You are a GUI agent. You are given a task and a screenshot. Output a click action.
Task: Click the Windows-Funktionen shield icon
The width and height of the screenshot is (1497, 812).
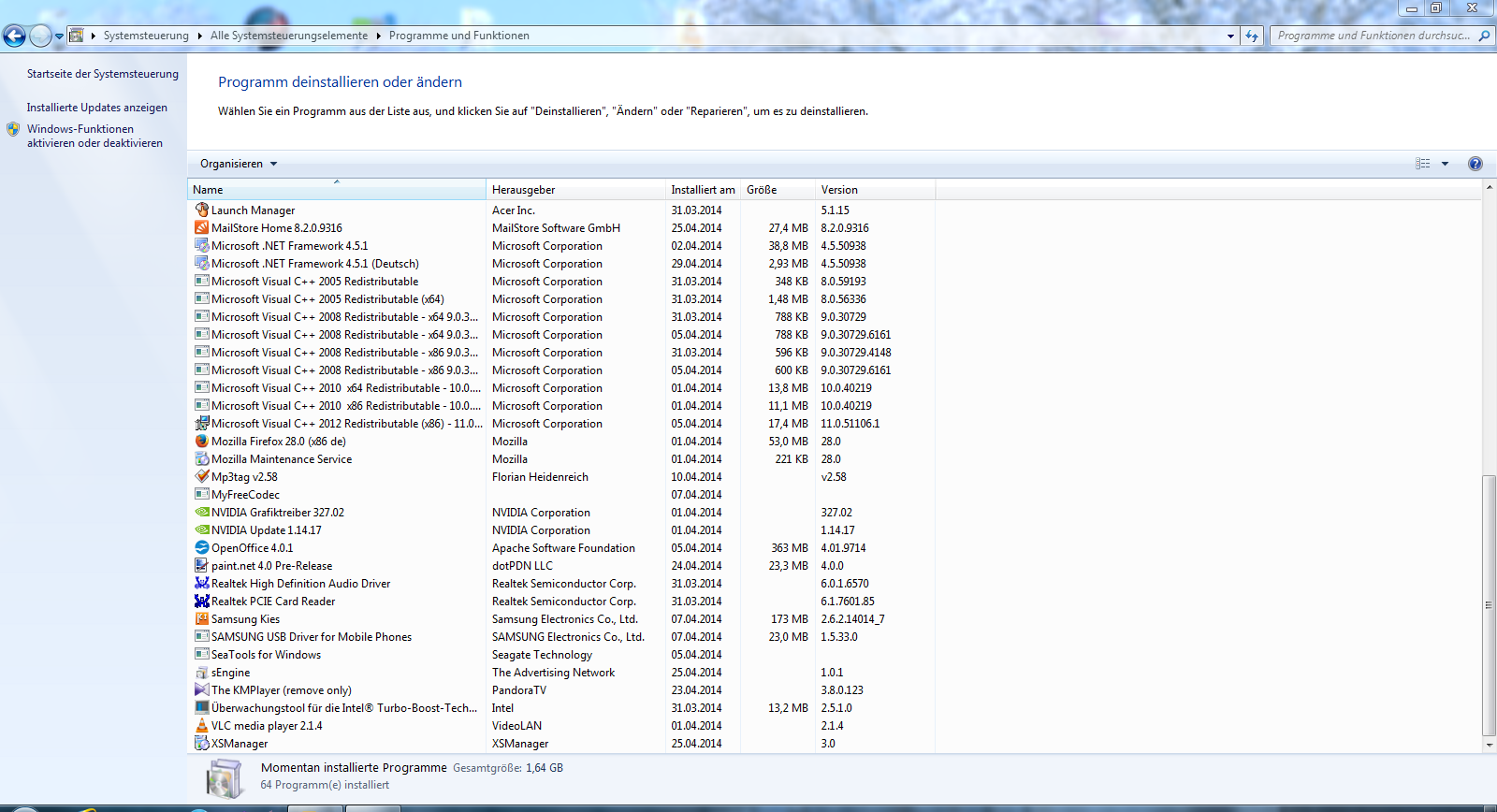[x=13, y=129]
